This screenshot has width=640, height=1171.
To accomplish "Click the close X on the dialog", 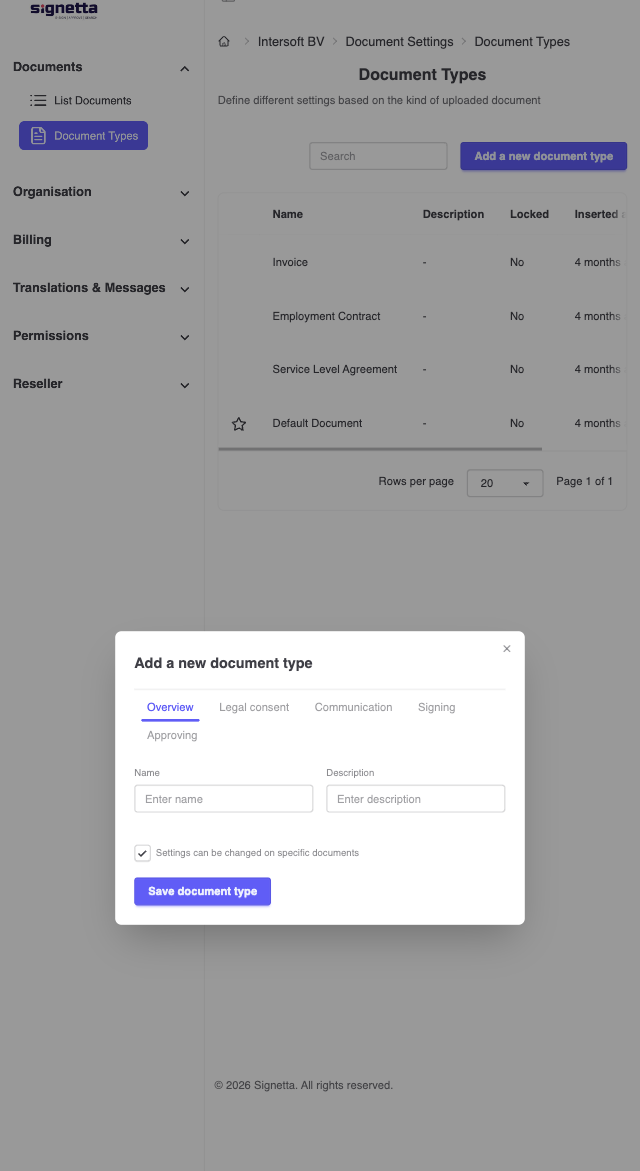I will point(507,648).
